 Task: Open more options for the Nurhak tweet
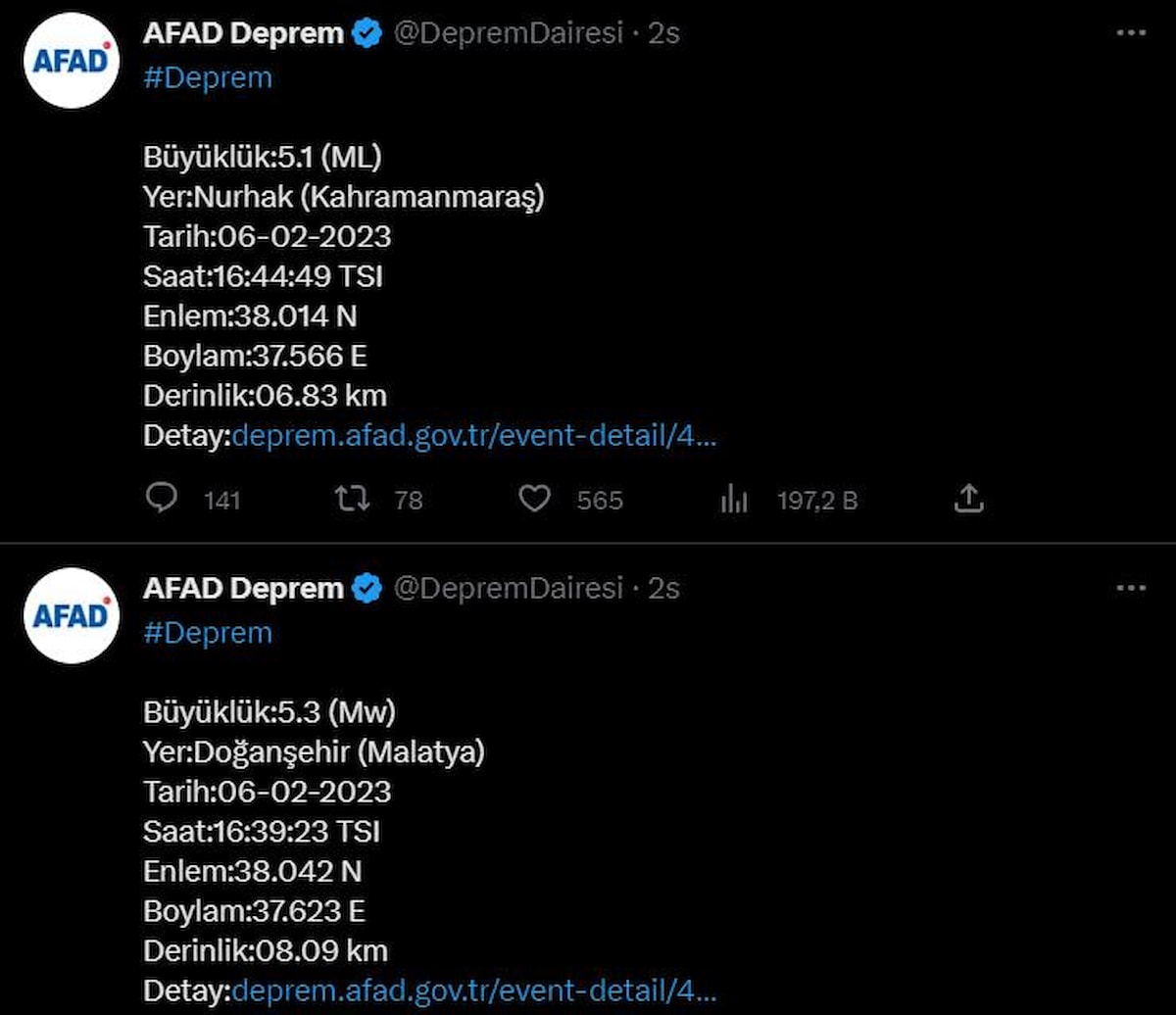pyautogui.click(x=1131, y=33)
